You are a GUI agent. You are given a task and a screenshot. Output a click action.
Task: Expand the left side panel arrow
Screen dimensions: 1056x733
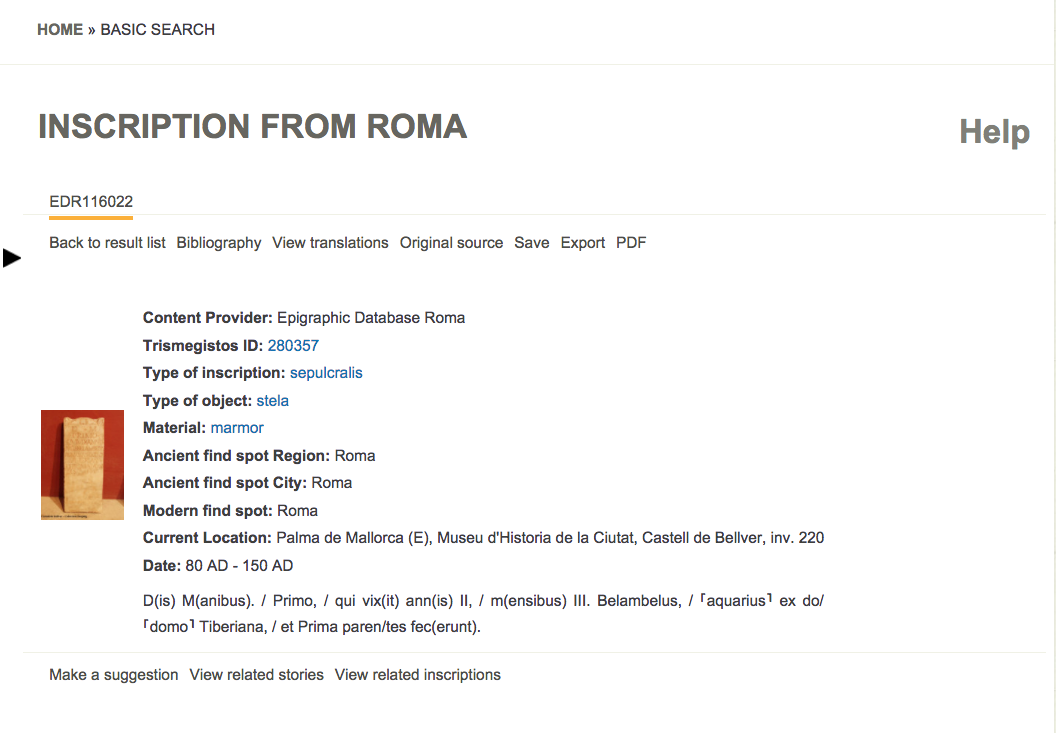(12, 258)
